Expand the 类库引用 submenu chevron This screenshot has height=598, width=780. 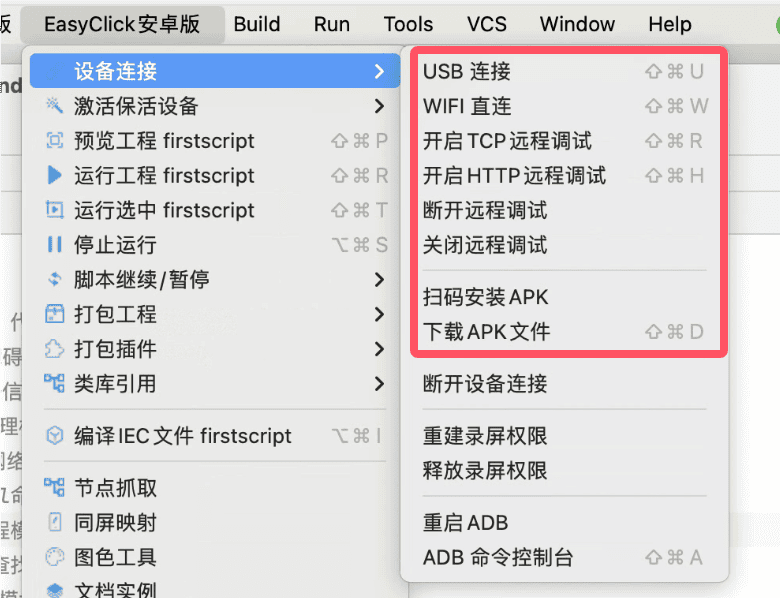[379, 384]
